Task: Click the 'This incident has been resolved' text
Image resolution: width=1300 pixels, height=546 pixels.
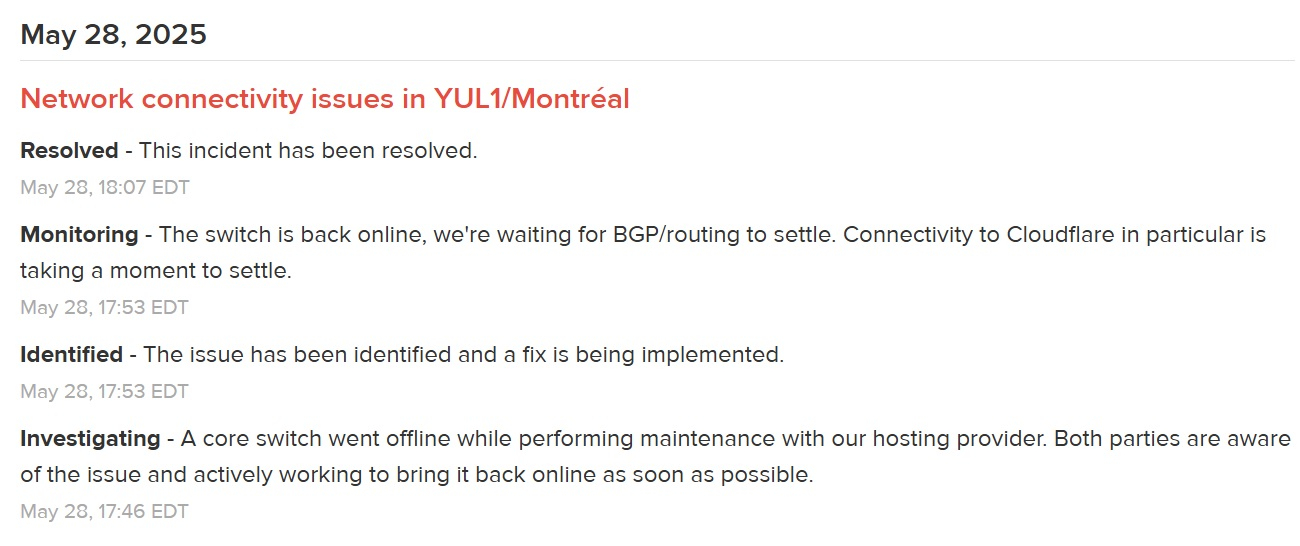Action: click(308, 151)
